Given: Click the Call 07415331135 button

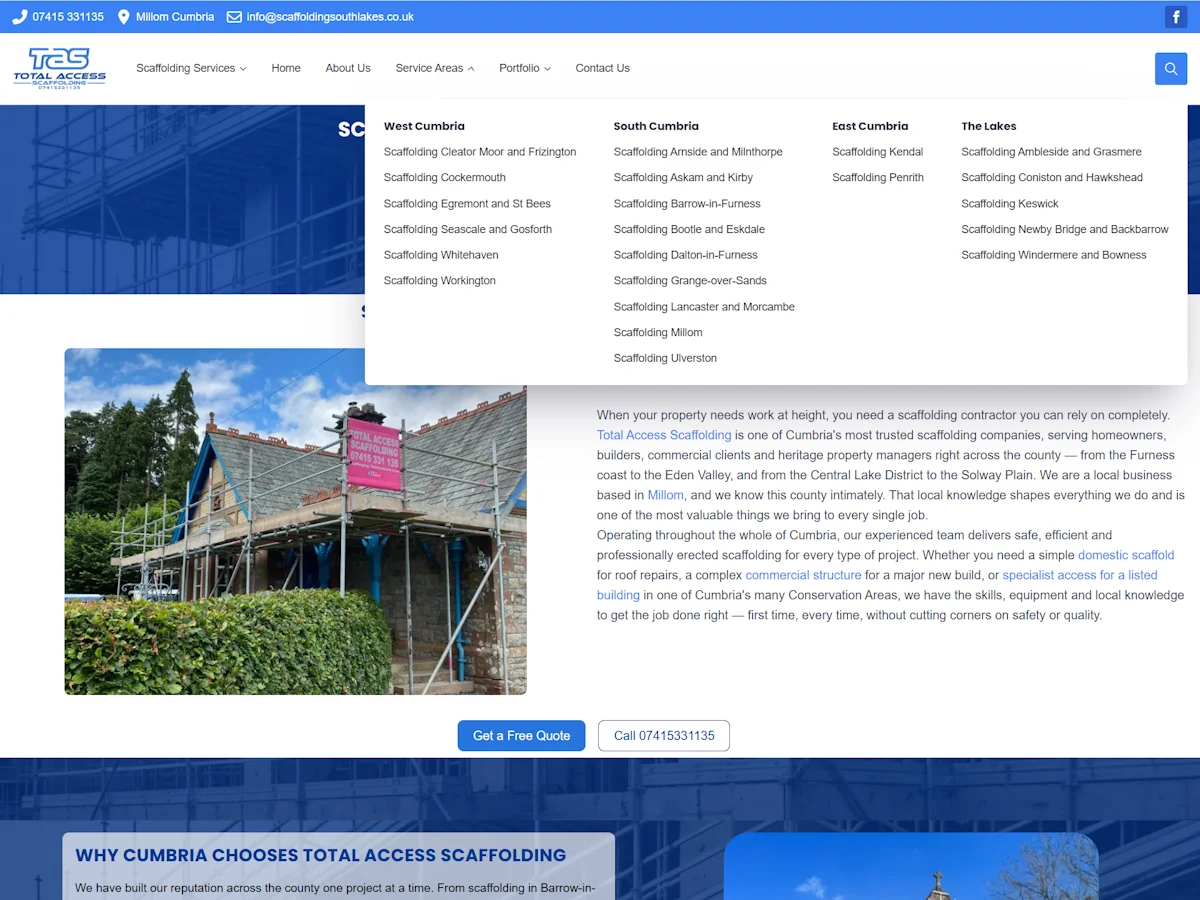Looking at the screenshot, I should (664, 736).
